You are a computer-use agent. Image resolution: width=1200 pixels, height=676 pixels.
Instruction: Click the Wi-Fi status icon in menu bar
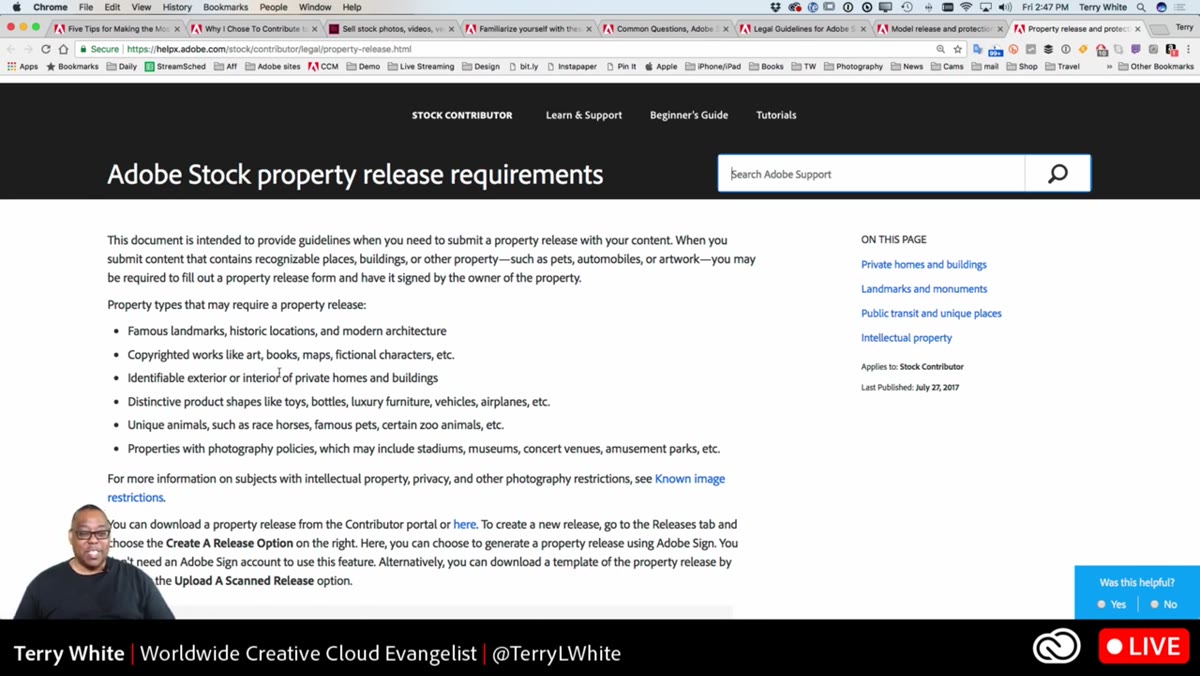pyautogui.click(x=966, y=7)
